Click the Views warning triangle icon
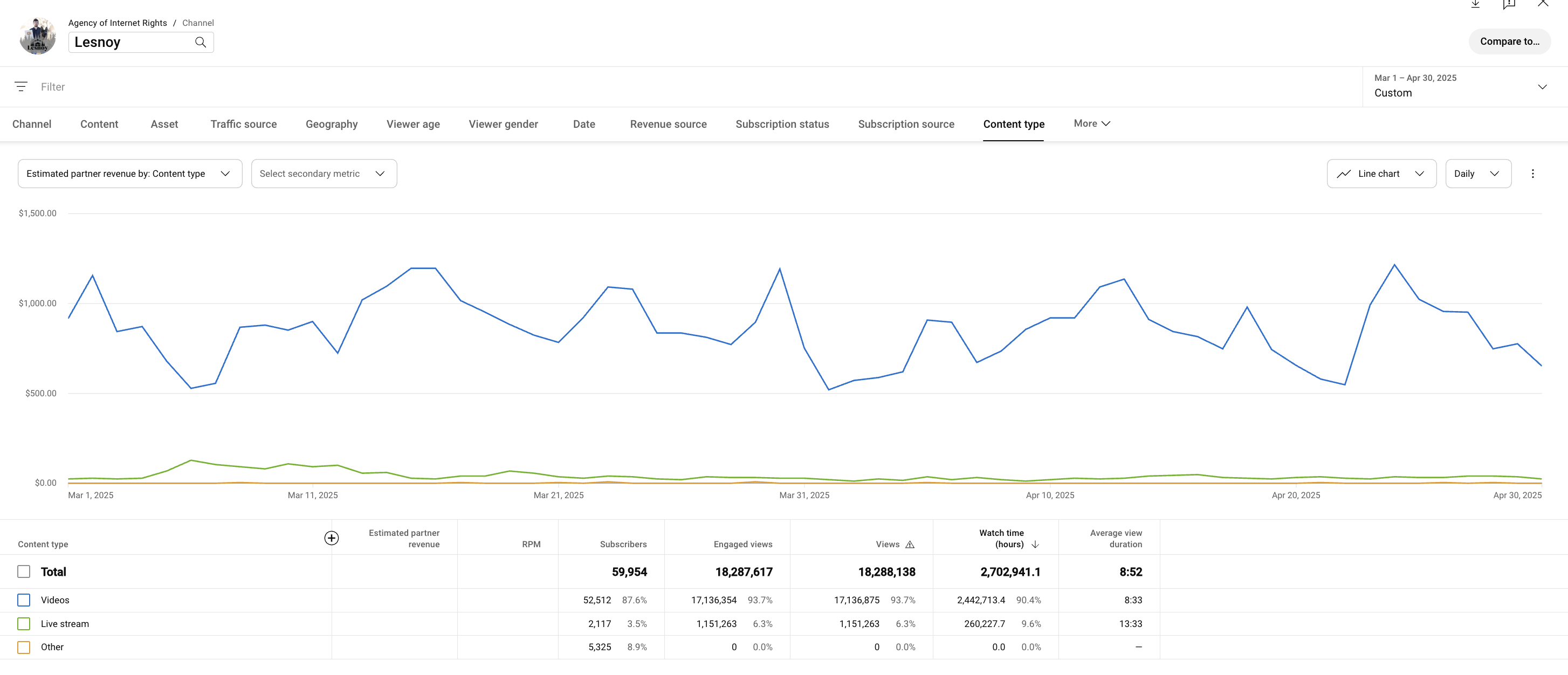Viewport: 1568px width, 675px height. coord(910,545)
